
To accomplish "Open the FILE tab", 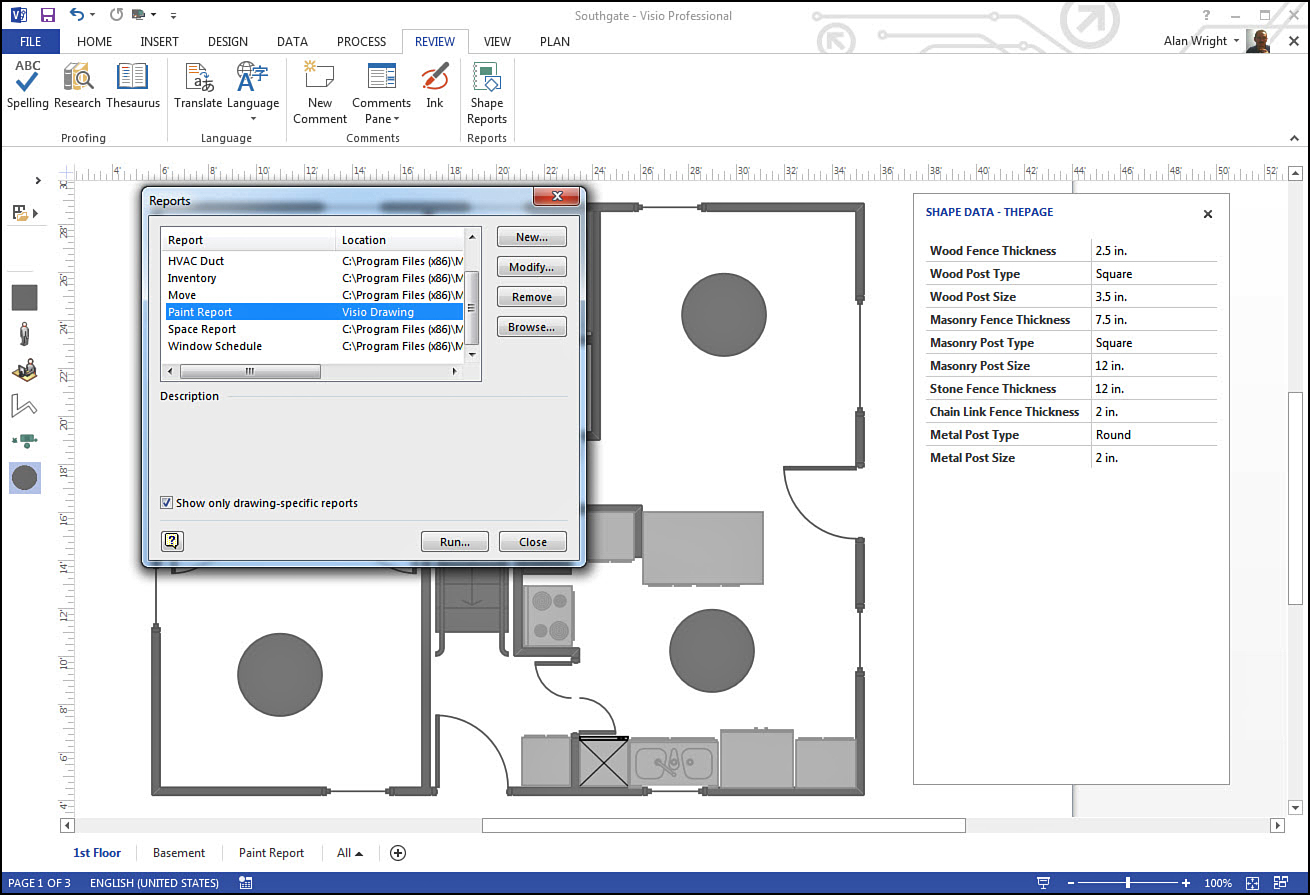I will point(30,41).
